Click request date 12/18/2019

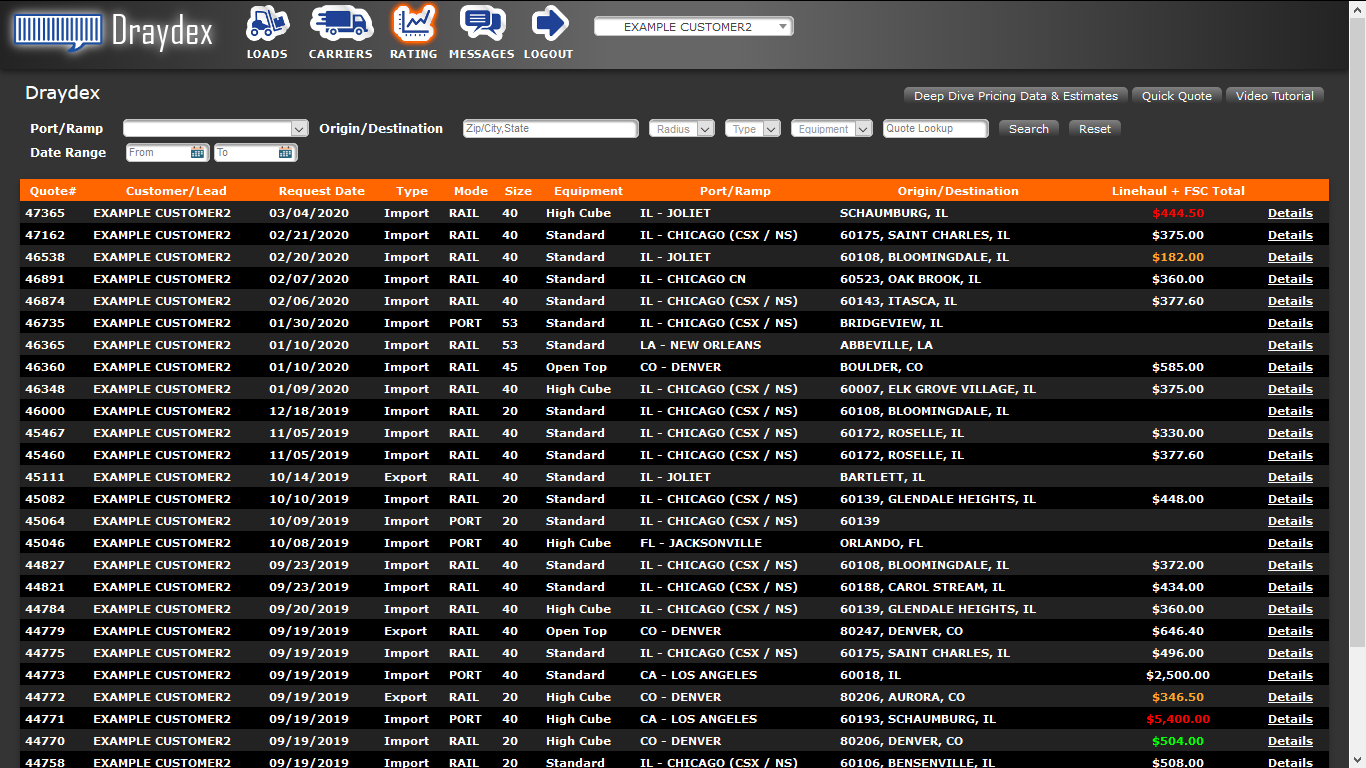309,411
